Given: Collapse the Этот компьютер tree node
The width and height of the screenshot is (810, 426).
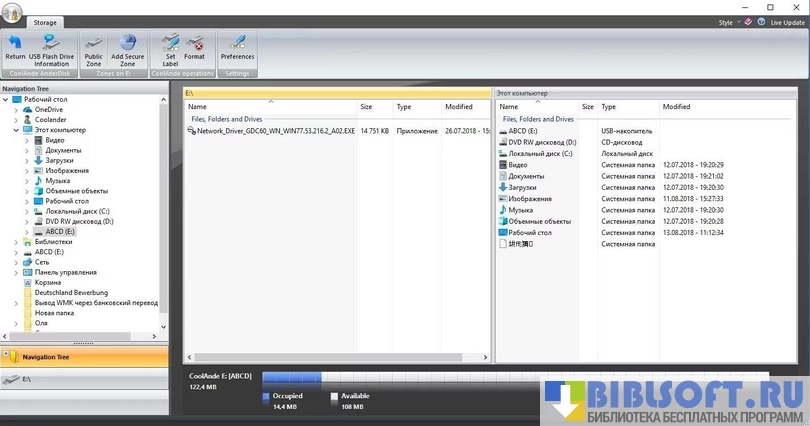Looking at the screenshot, I should coord(16,130).
